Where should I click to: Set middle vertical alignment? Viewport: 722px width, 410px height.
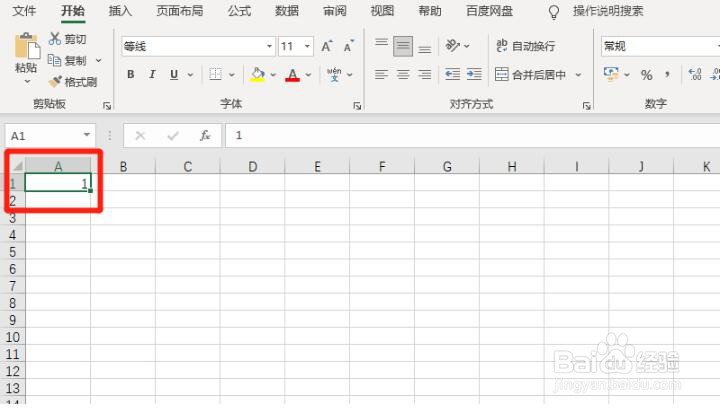tap(403, 46)
